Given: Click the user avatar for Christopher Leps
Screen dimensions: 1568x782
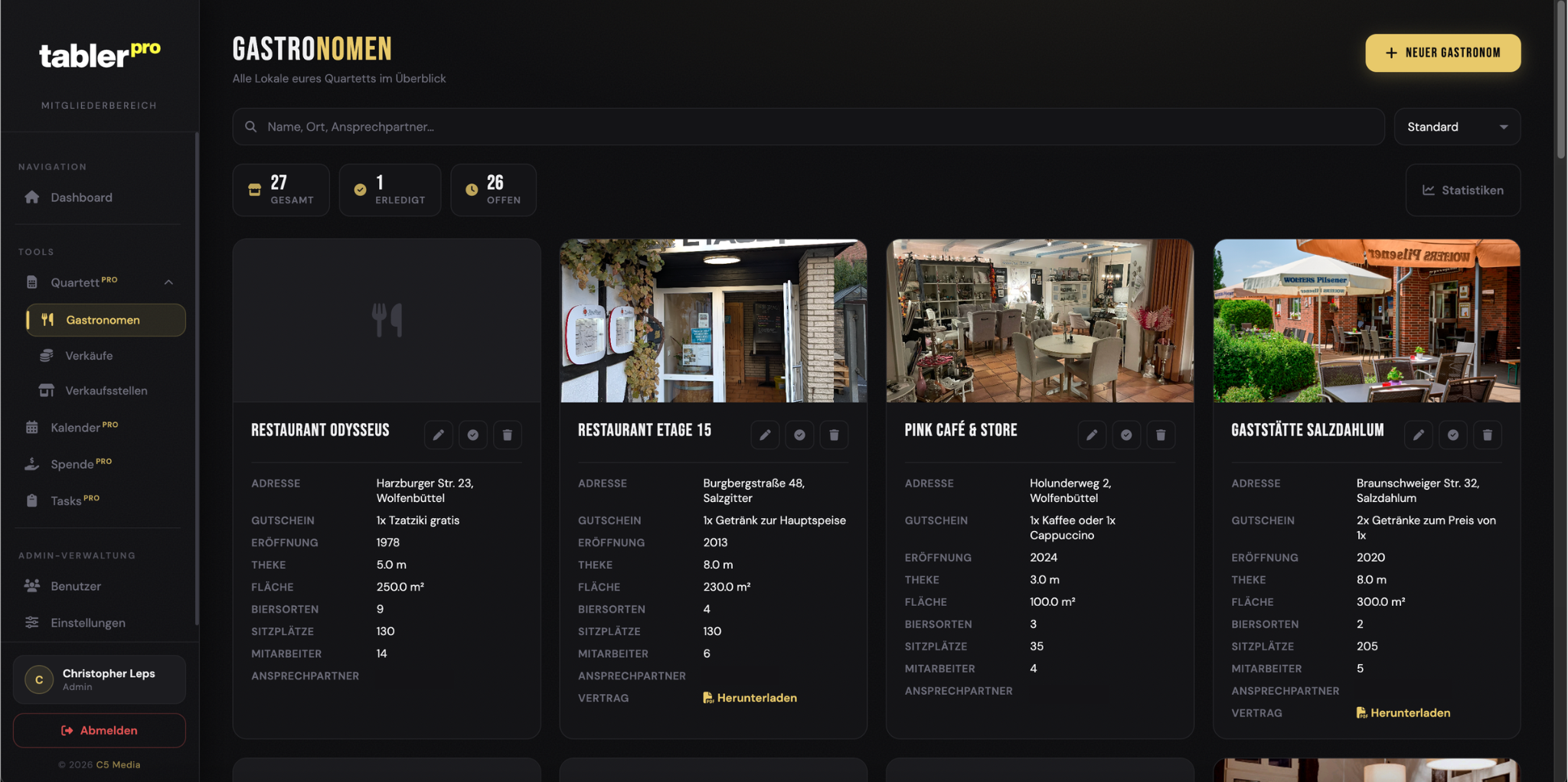Looking at the screenshot, I should coord(39,679).
